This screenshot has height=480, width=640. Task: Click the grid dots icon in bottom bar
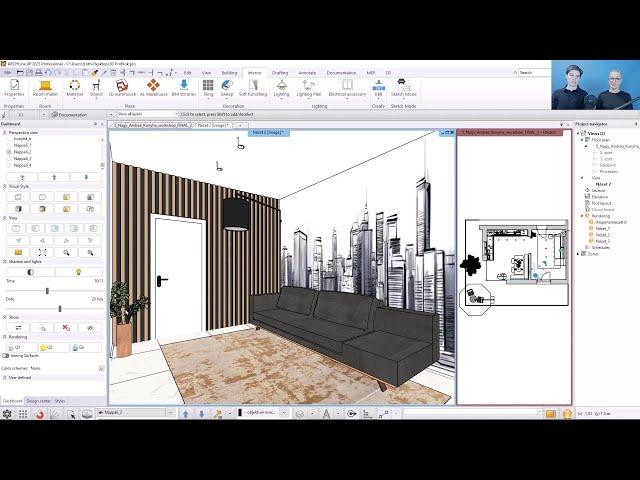(x=23, y=414)
